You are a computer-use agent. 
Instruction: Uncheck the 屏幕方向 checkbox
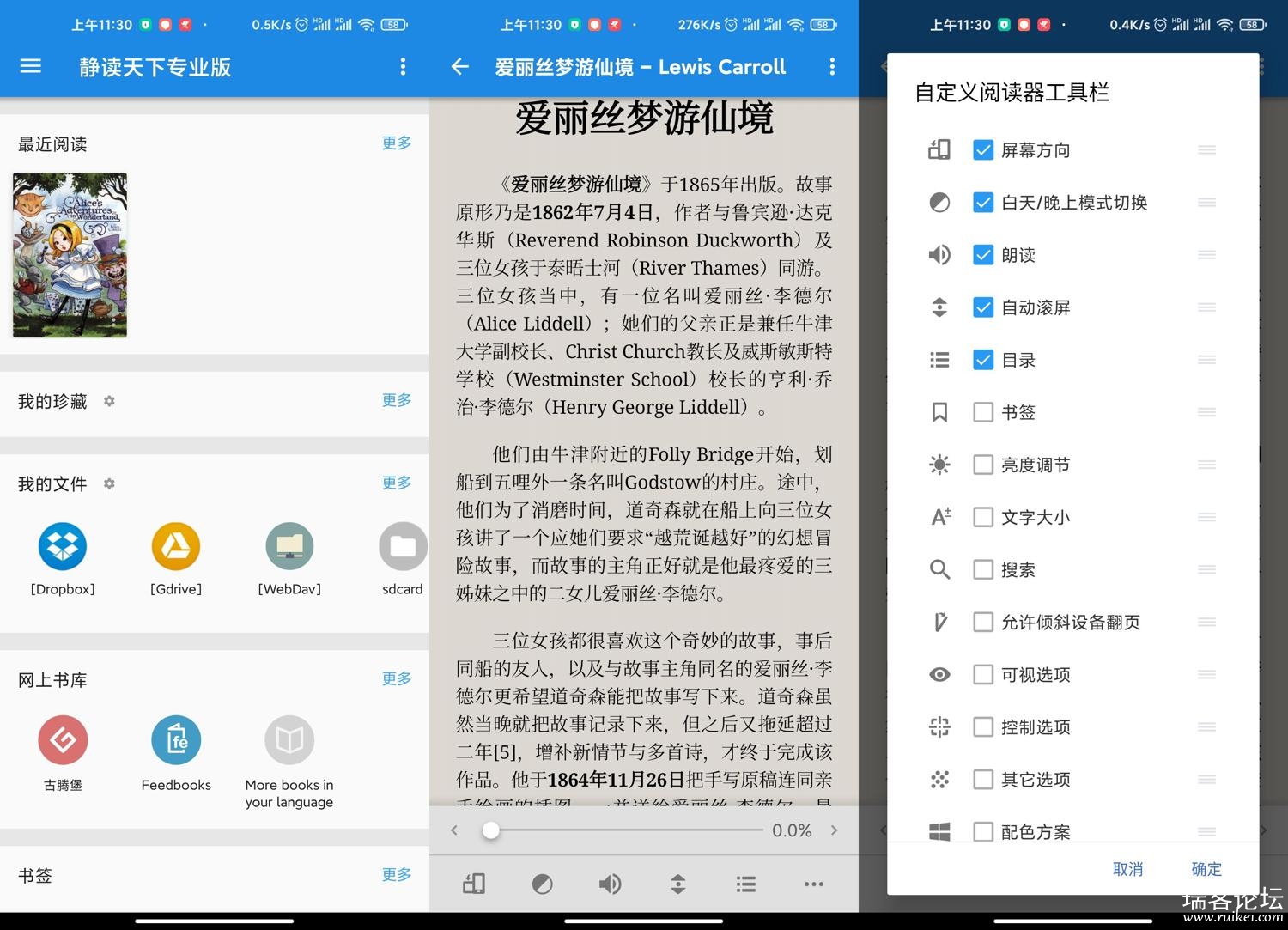983,150
